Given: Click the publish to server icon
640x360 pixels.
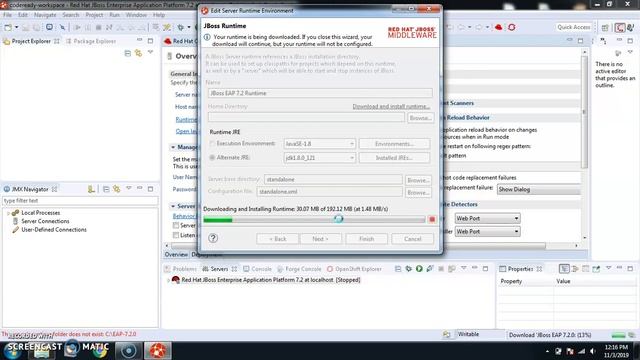Looking at the screenshot, I should point(452,269).
